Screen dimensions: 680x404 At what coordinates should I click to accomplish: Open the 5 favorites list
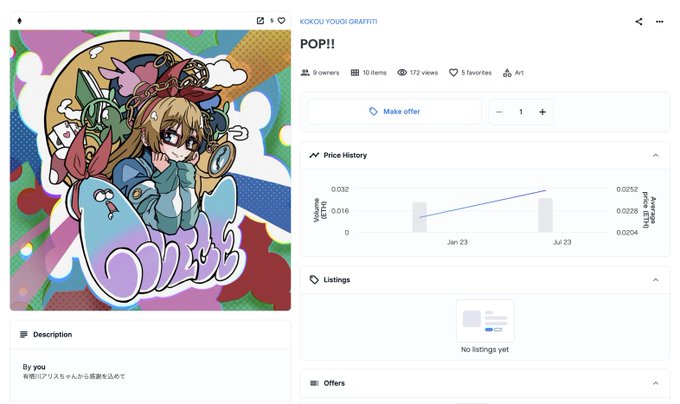pyautogui.click(x=470, y=72)
